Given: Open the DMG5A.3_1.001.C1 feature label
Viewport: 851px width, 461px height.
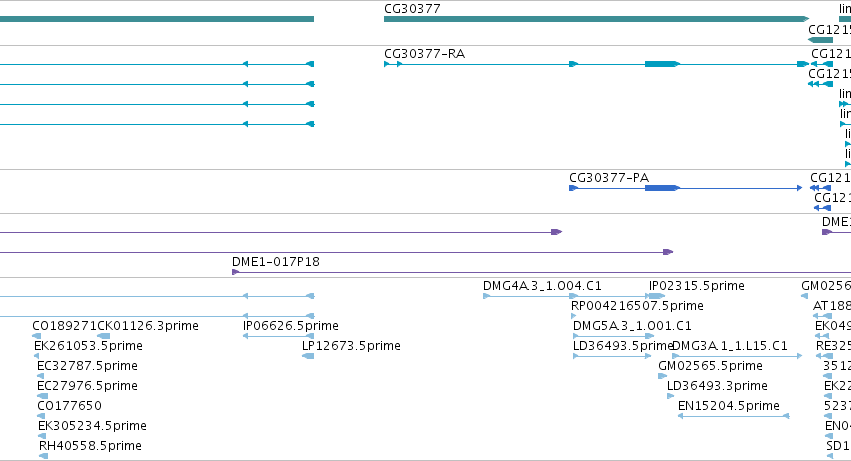Looking at the screenshot, I should [632, 326].
